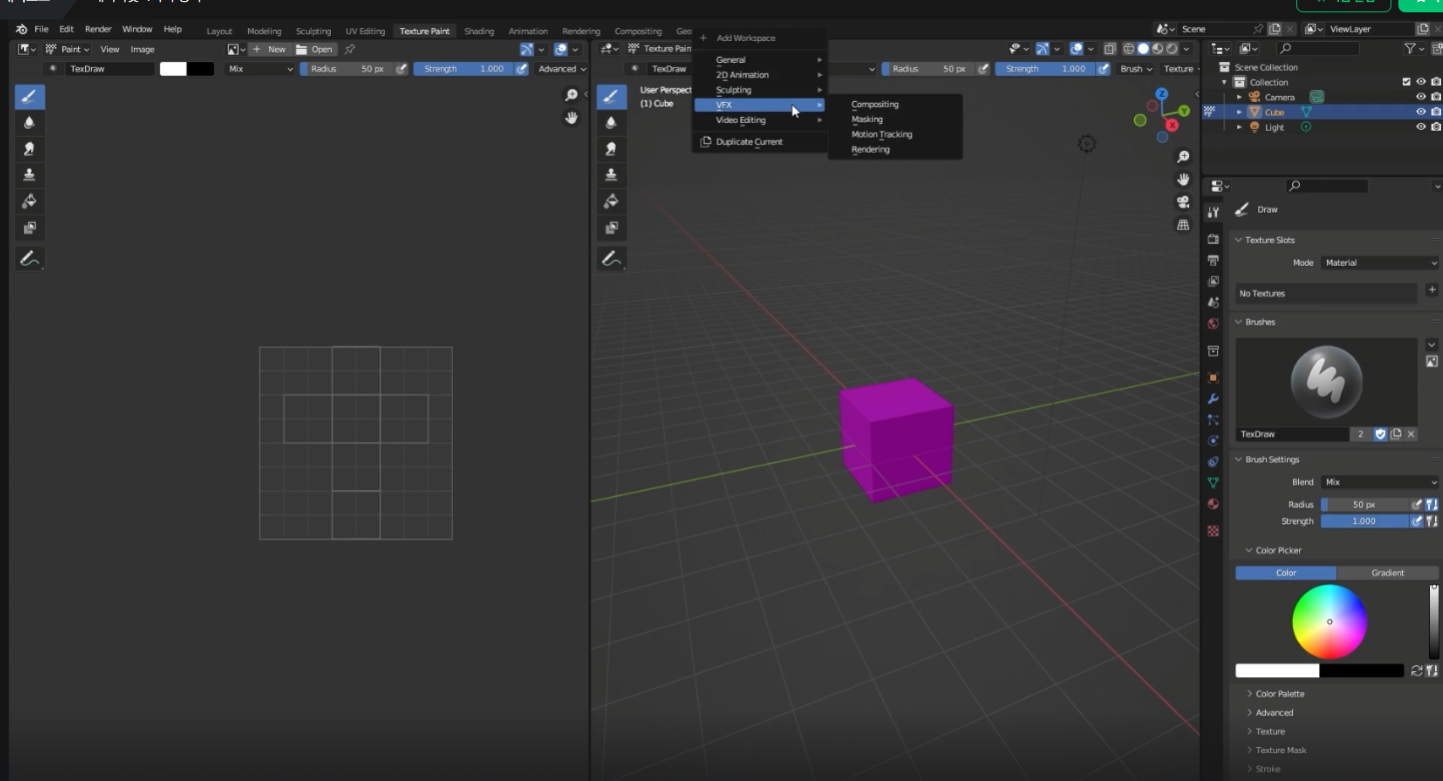This screenshot has width=1443, height=781.
Task: Open Blend Mix dropdown in Brush Settings
Action: (x=1380, y=482)
